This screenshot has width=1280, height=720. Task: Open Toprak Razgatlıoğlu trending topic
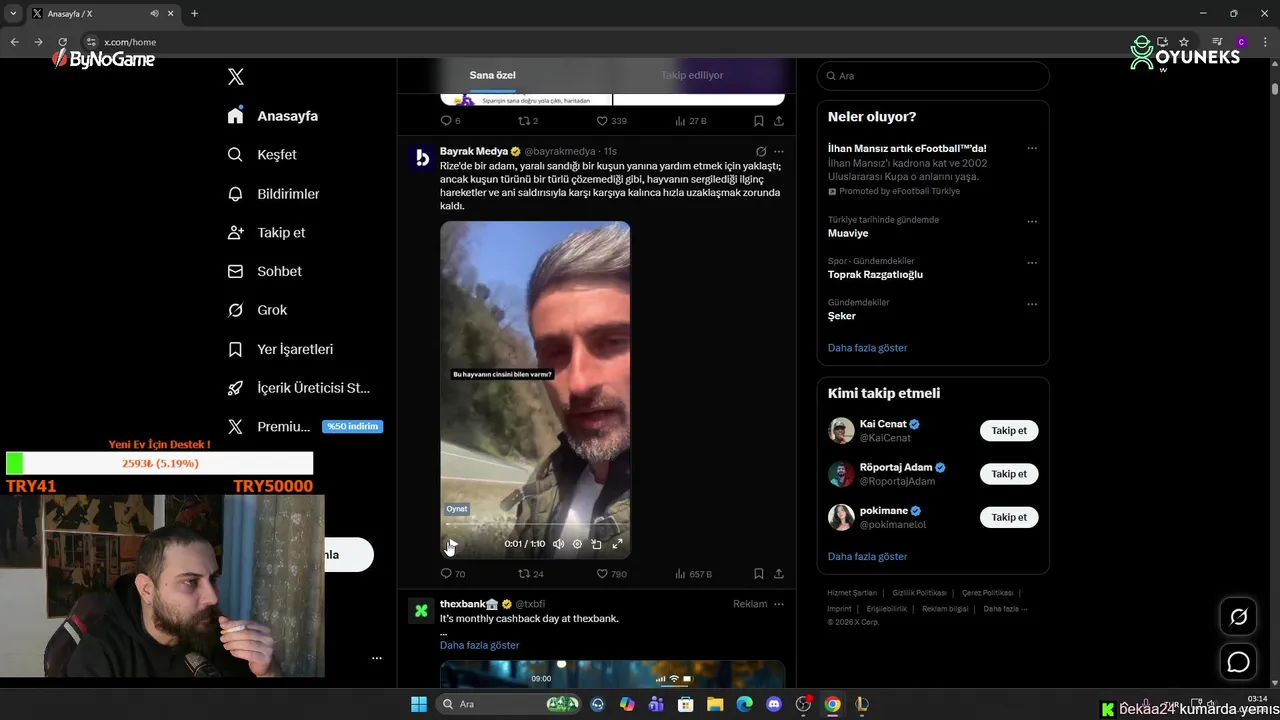click(875, 274)
